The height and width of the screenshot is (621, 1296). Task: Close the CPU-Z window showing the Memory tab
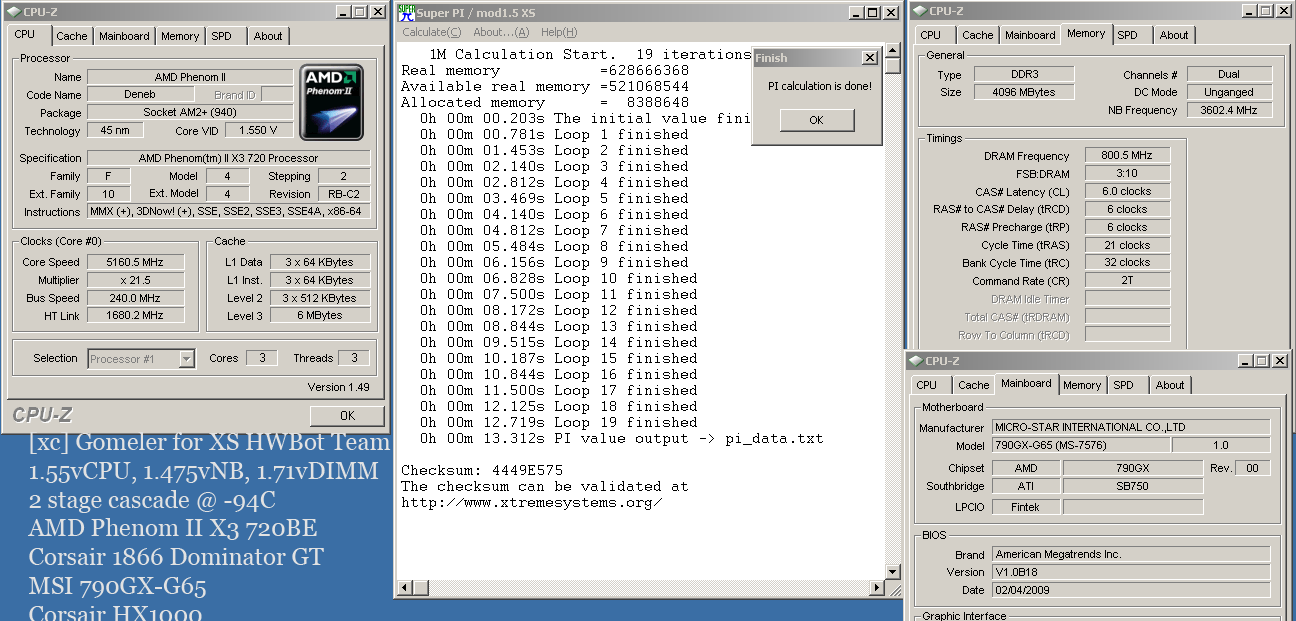tap(1284, 10)
